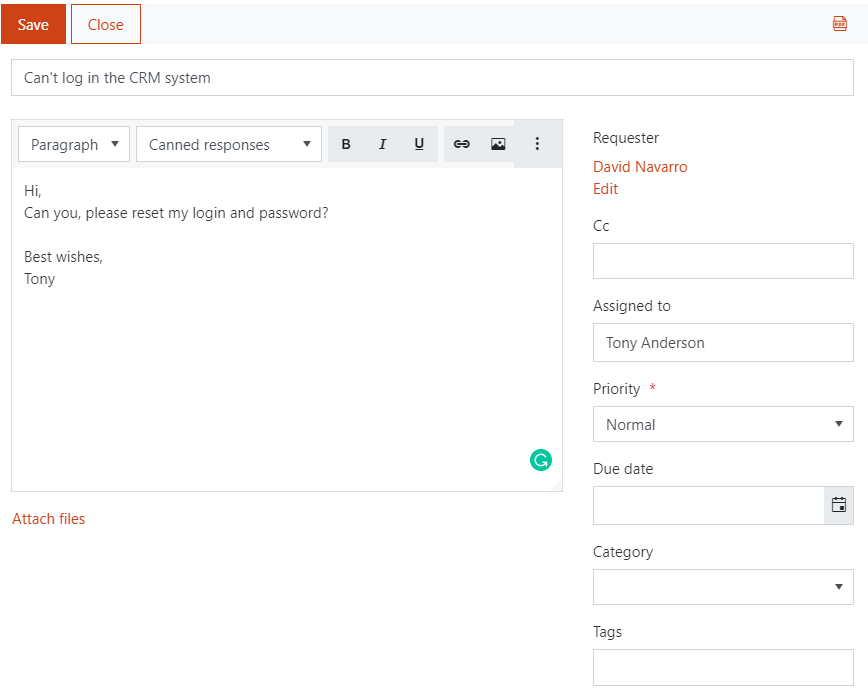Click the Close button
Viewport: 868px width, 699px height.
(x=106, y=24)
